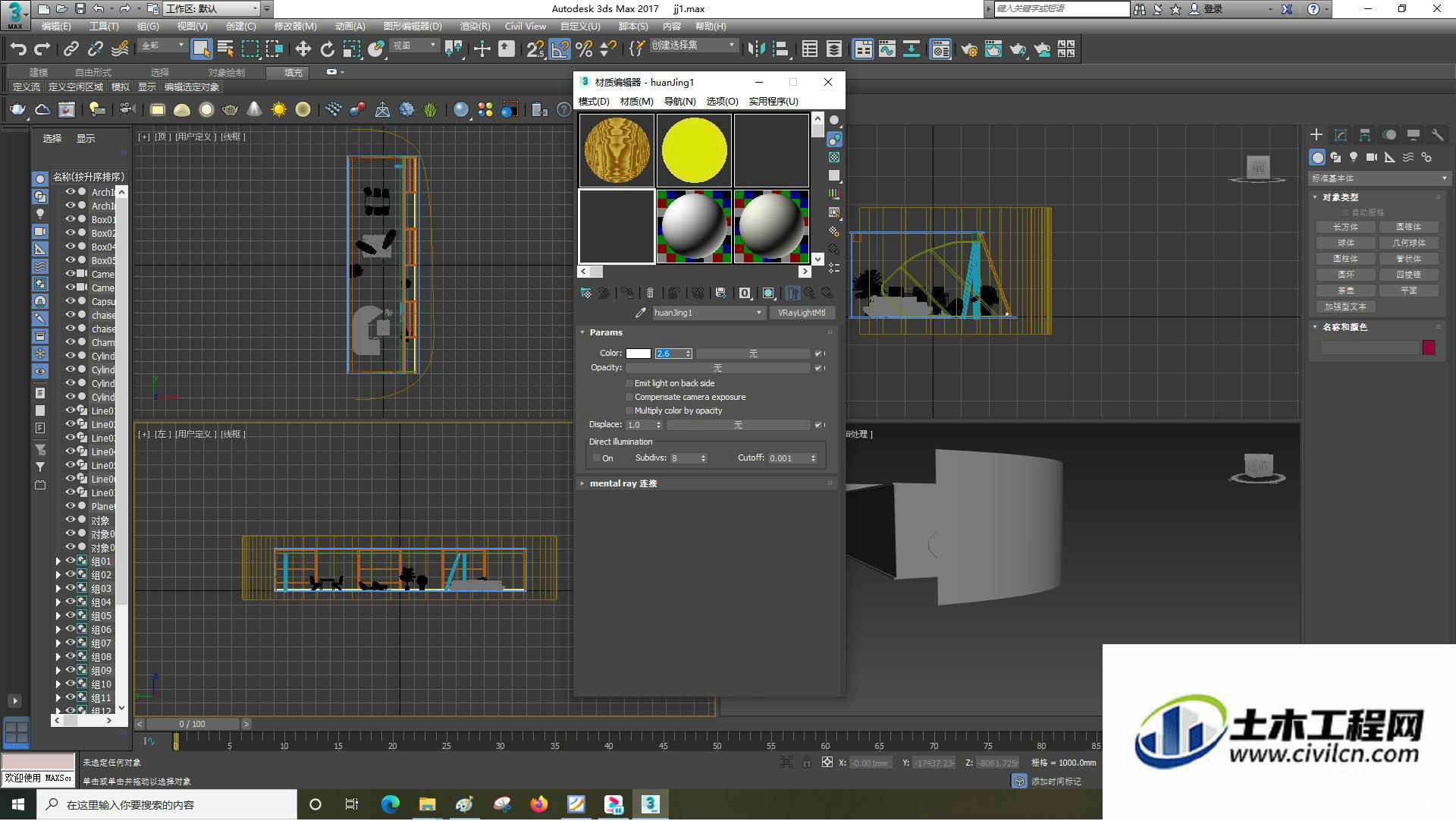Open 材质(M) menu in material editor
This screenshot has width=1456, height=821.
click(636, 101)
